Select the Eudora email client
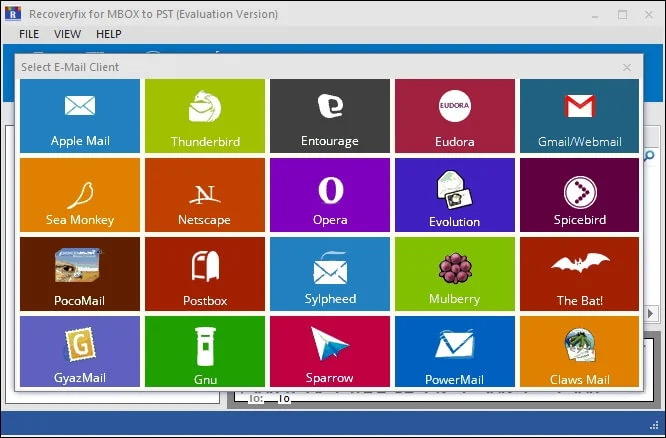This screenshot has height=438, width=666. 454,116
